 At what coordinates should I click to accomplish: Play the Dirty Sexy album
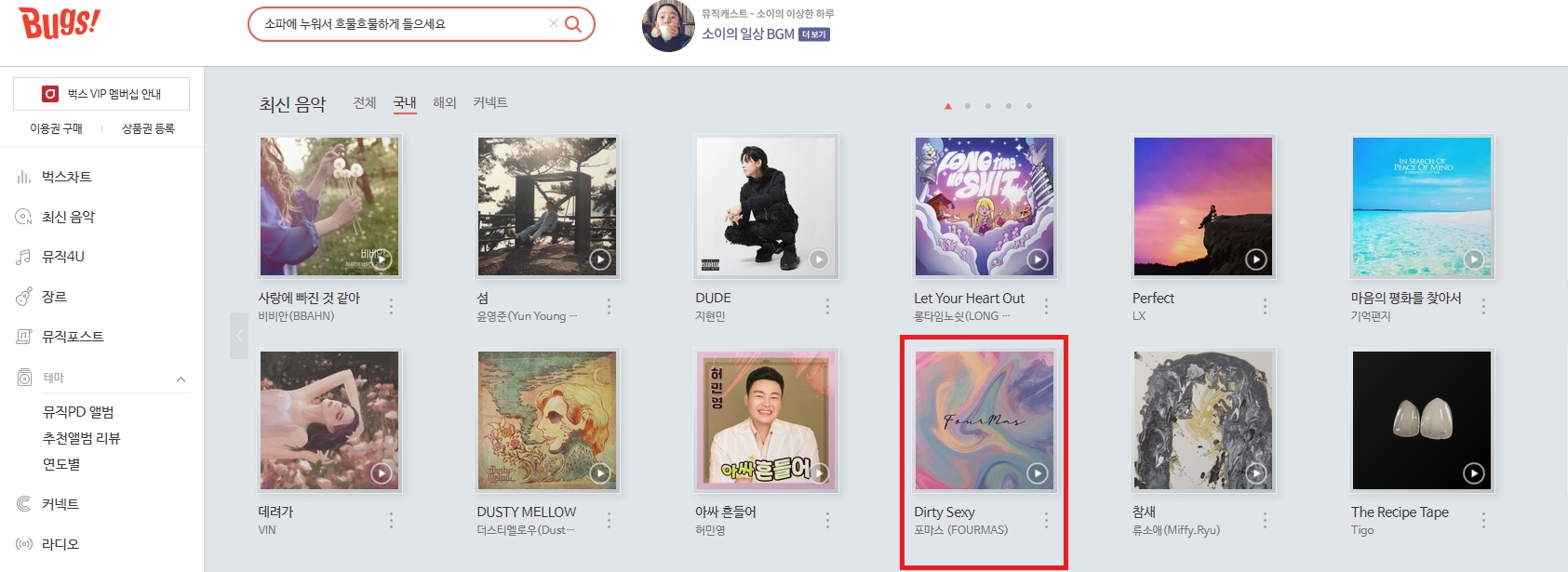[x=1037, y=473]
